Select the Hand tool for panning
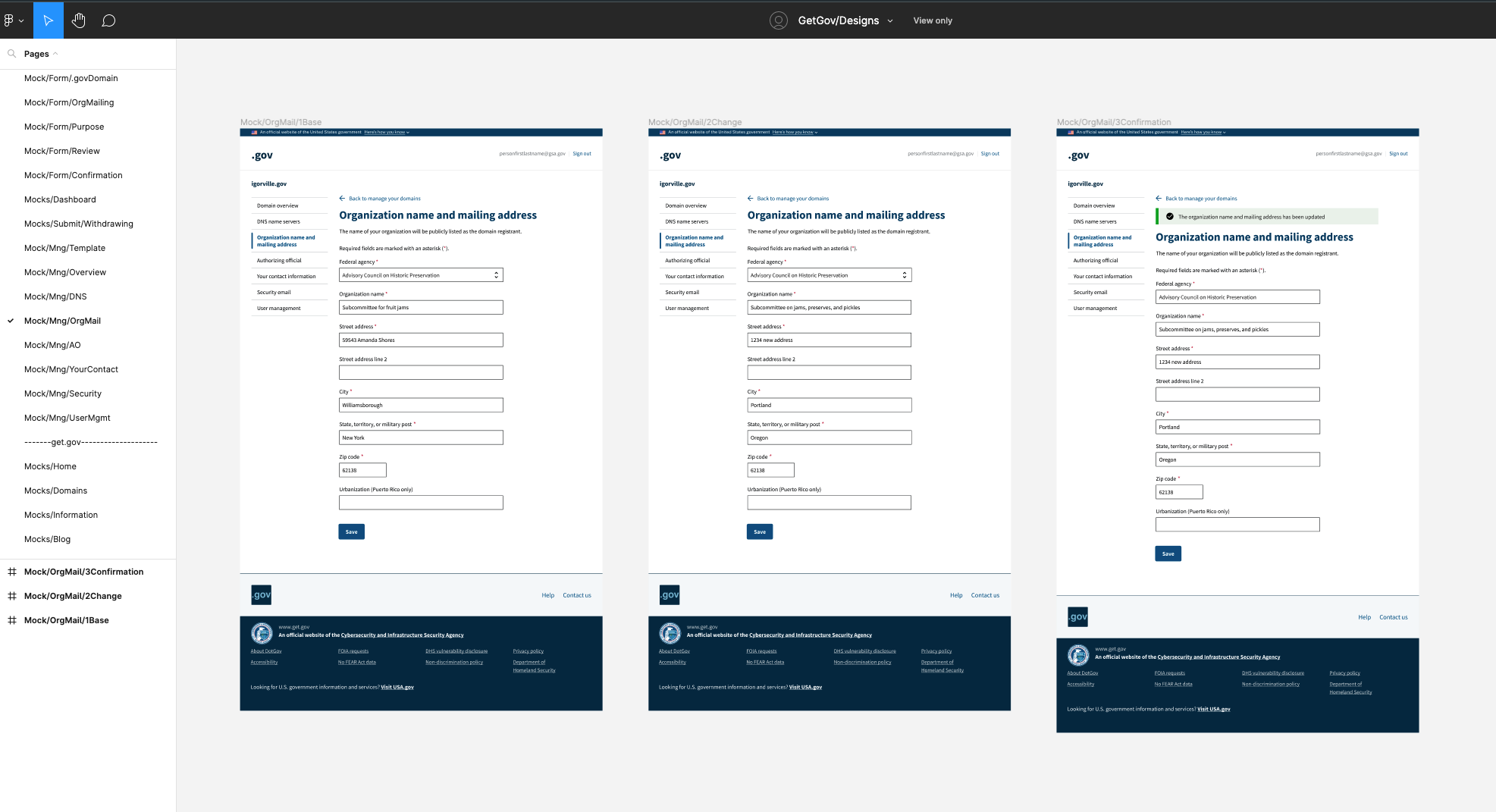This screenshot has height=812, width=1496. [78, 20]
